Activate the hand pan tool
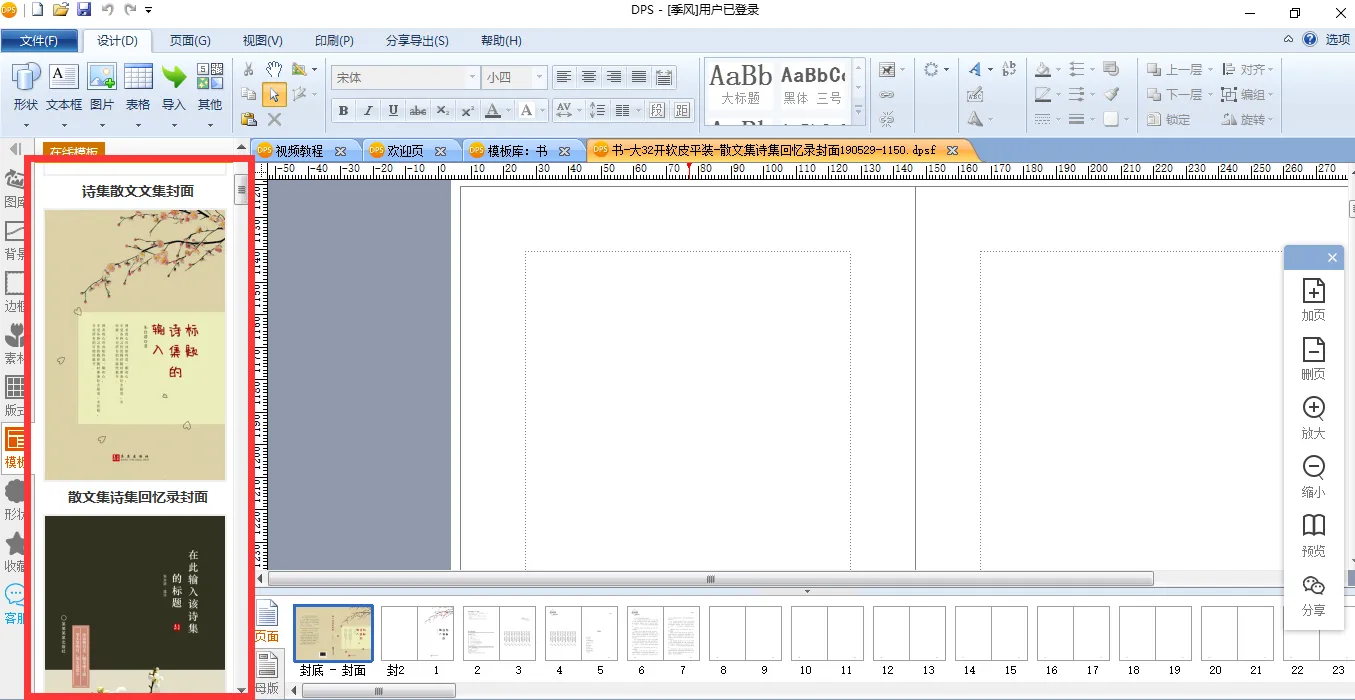This screenshot has width=1355, height=700. click(274, 70)
